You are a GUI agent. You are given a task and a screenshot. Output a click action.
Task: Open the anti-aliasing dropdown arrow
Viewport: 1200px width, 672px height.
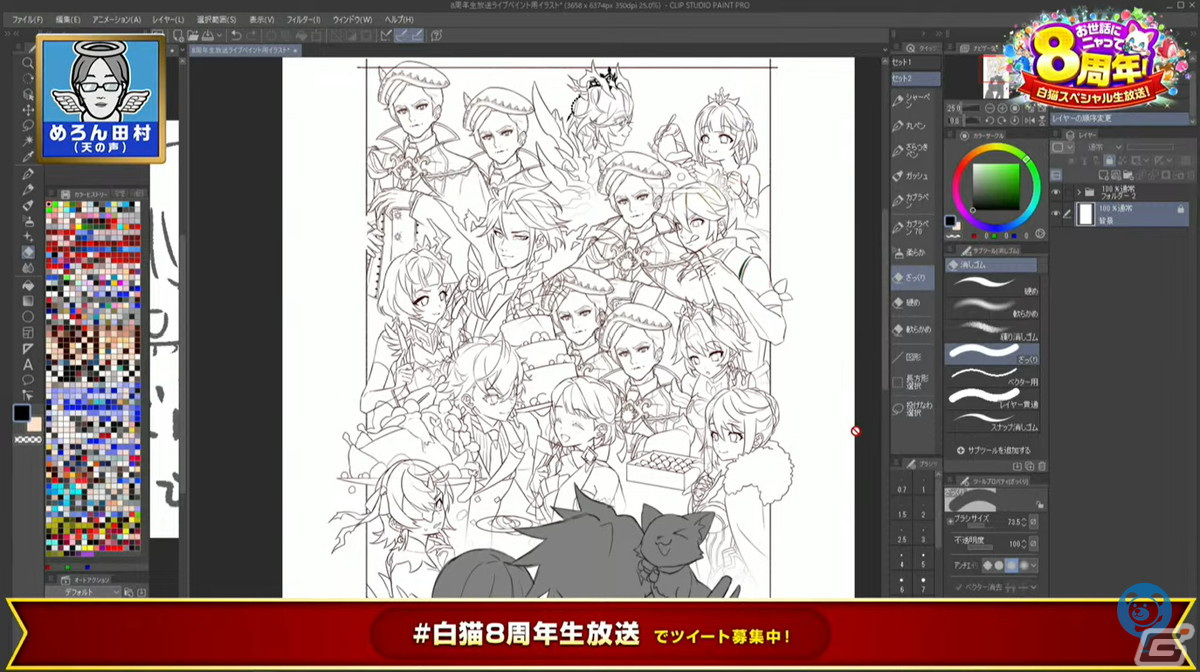pos(1034,565)
